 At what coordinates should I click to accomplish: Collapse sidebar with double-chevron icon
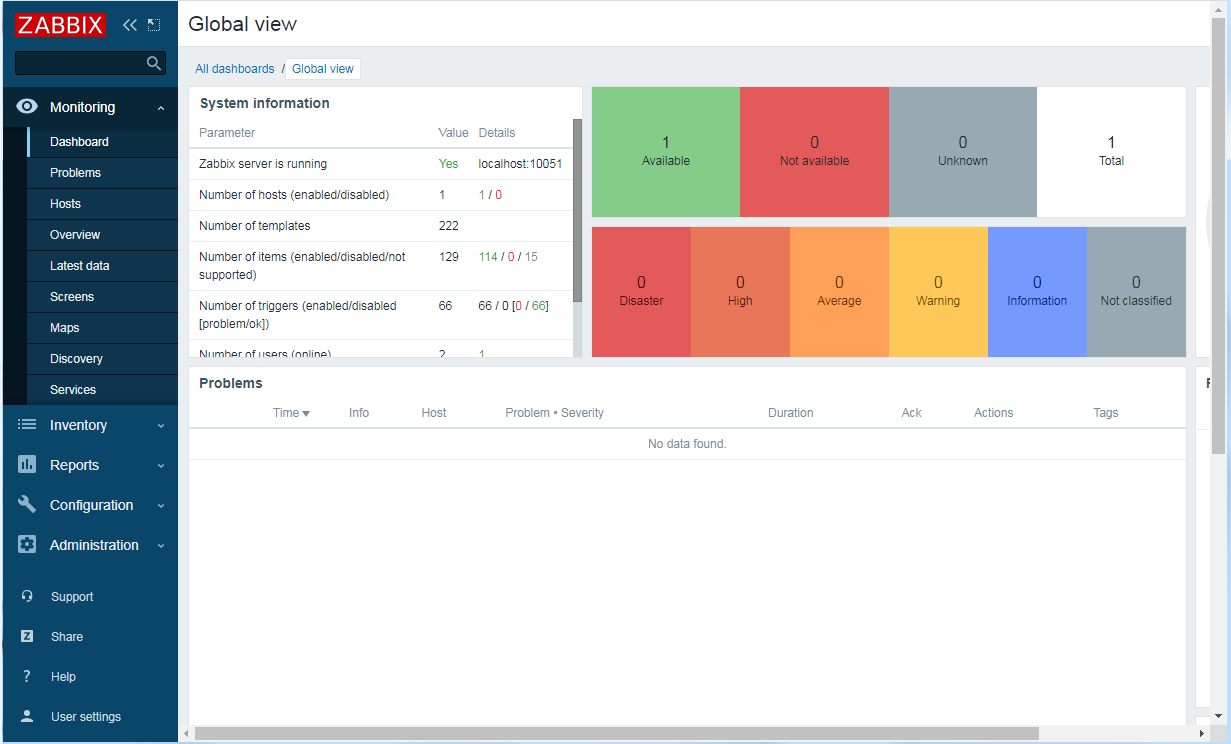click(x=130, y=25)
